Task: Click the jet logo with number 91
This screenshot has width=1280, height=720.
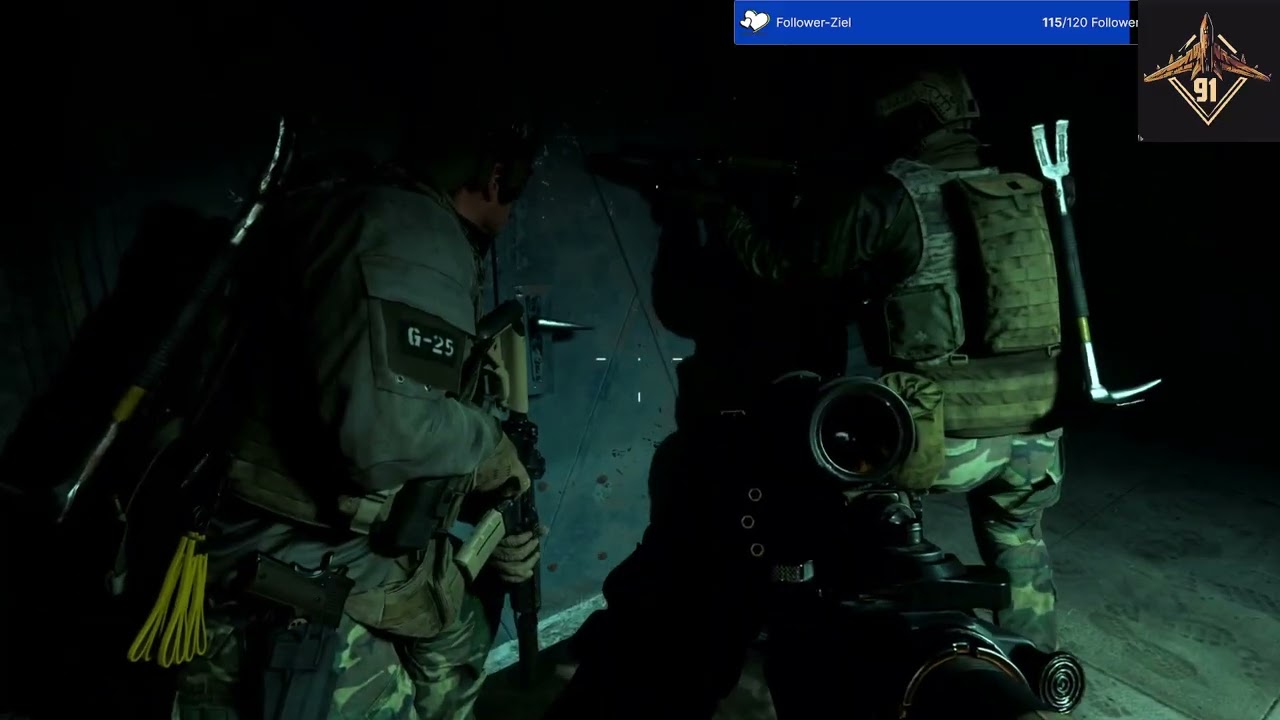Action: [1207, 69]
